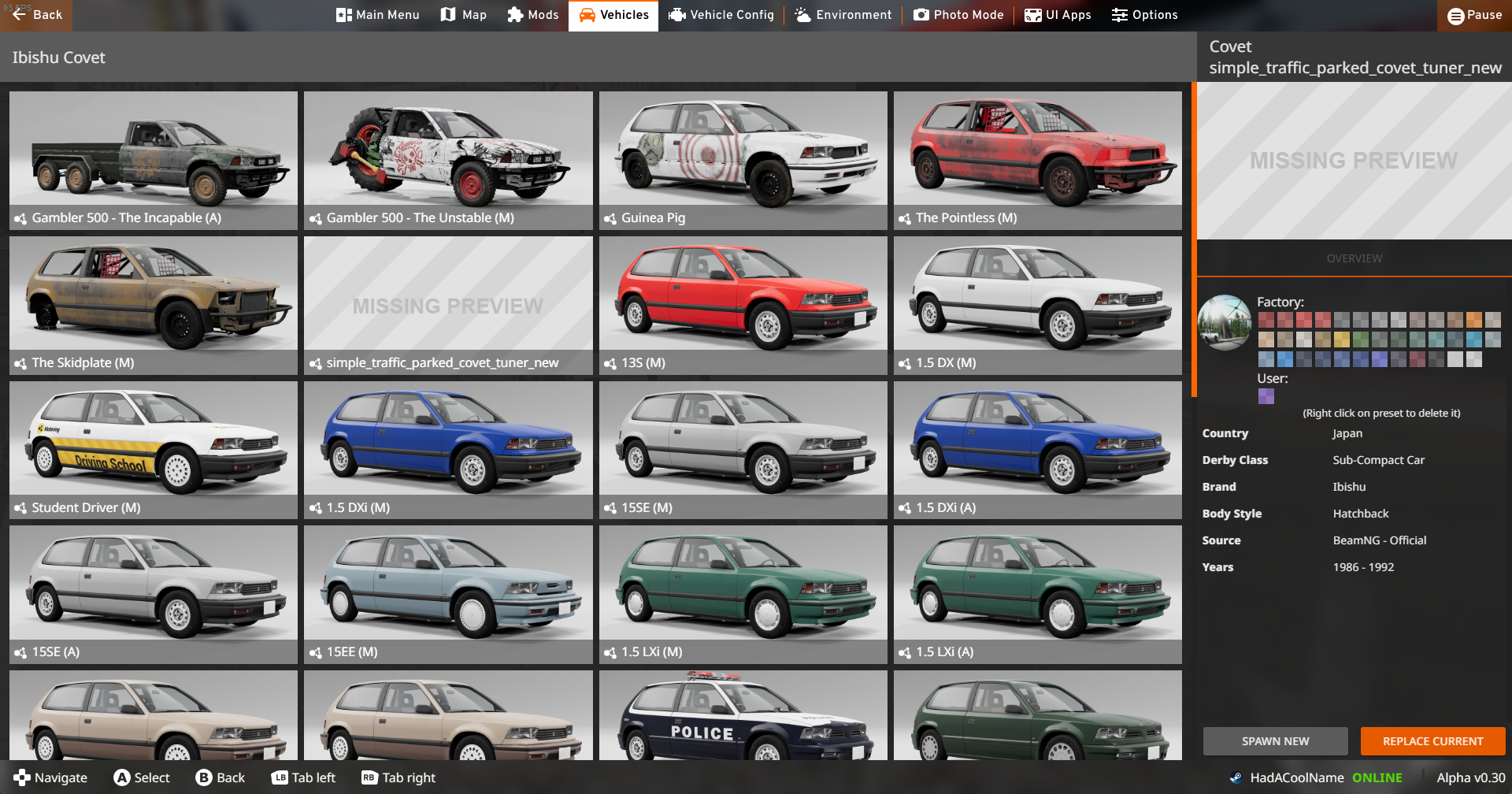
Task: Select the Overview tab in the details panel
Action: (1354, 258)
